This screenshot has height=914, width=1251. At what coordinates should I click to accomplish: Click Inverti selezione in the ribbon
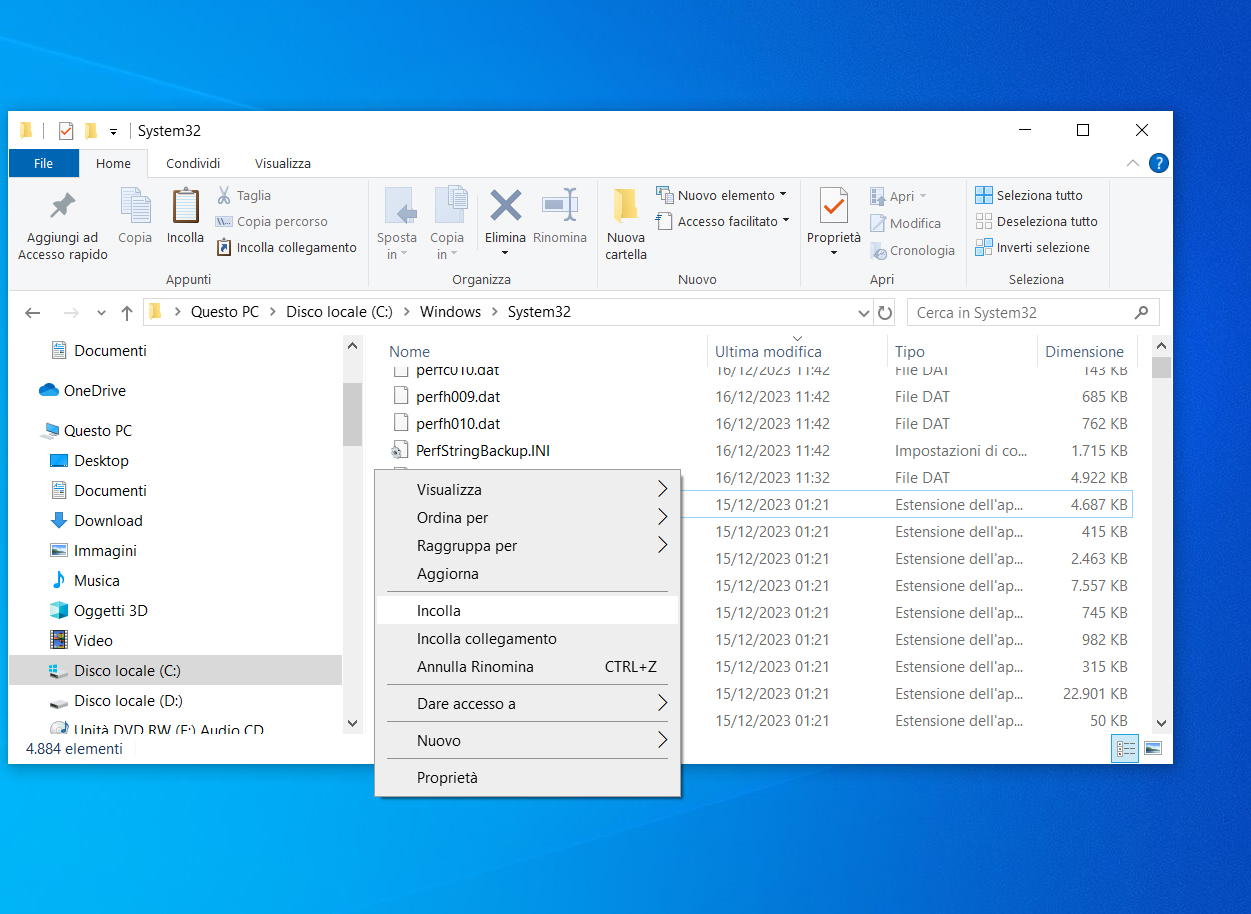tap(1033, 247)
